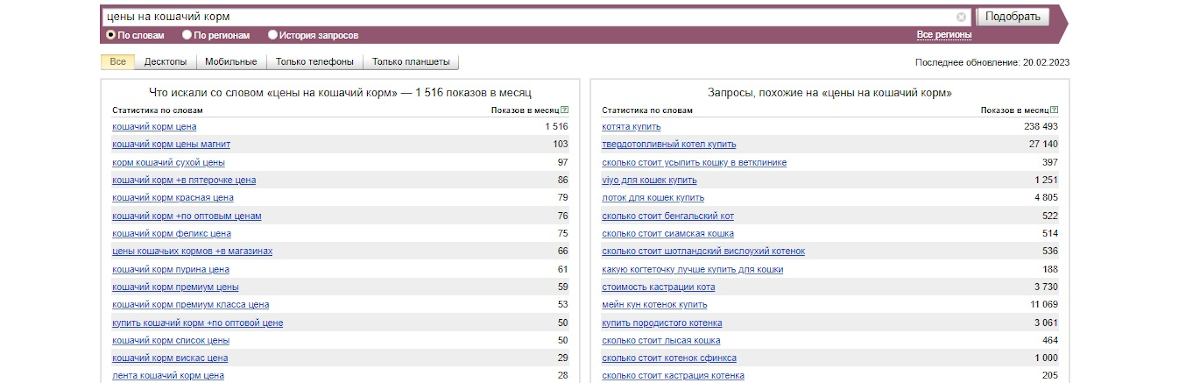
Task: Open 'кошачий корм премиум класса цена' link
Action: point(190,304)
